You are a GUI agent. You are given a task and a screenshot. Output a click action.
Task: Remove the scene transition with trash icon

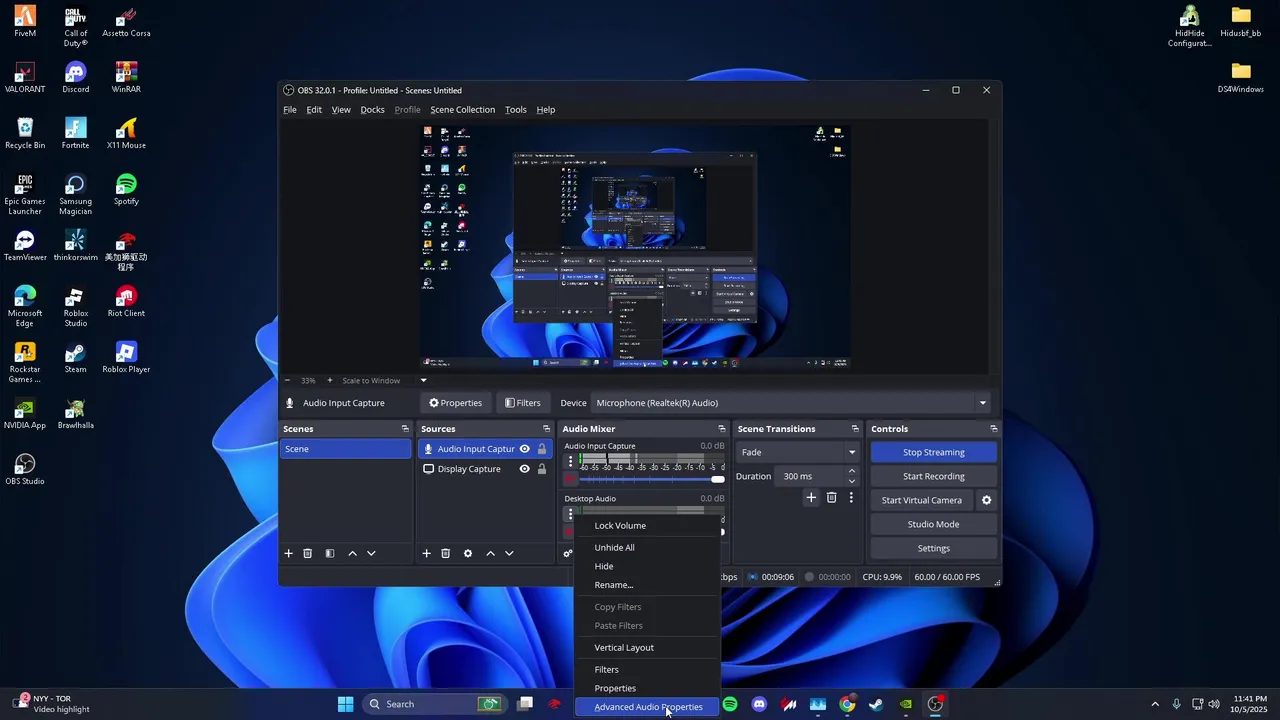click(831, 497)
